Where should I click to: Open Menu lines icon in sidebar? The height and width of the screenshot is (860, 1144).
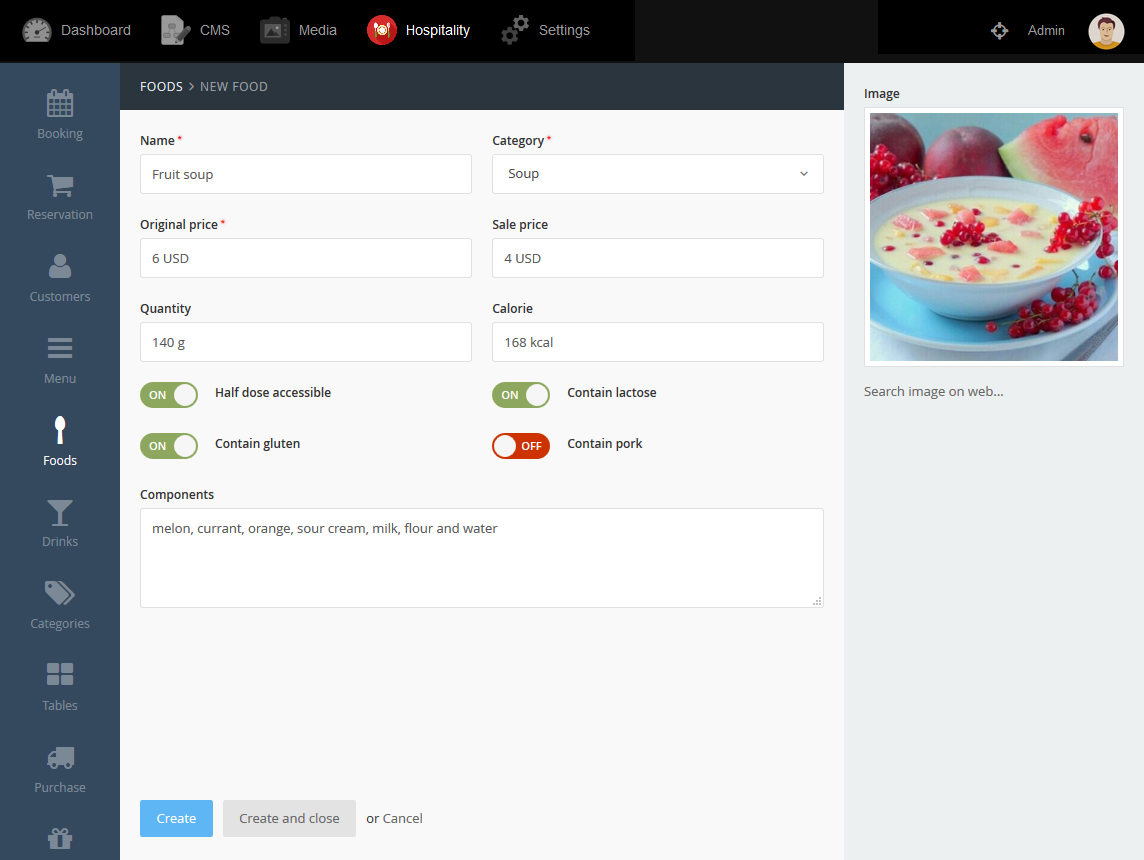coord(60,348)
